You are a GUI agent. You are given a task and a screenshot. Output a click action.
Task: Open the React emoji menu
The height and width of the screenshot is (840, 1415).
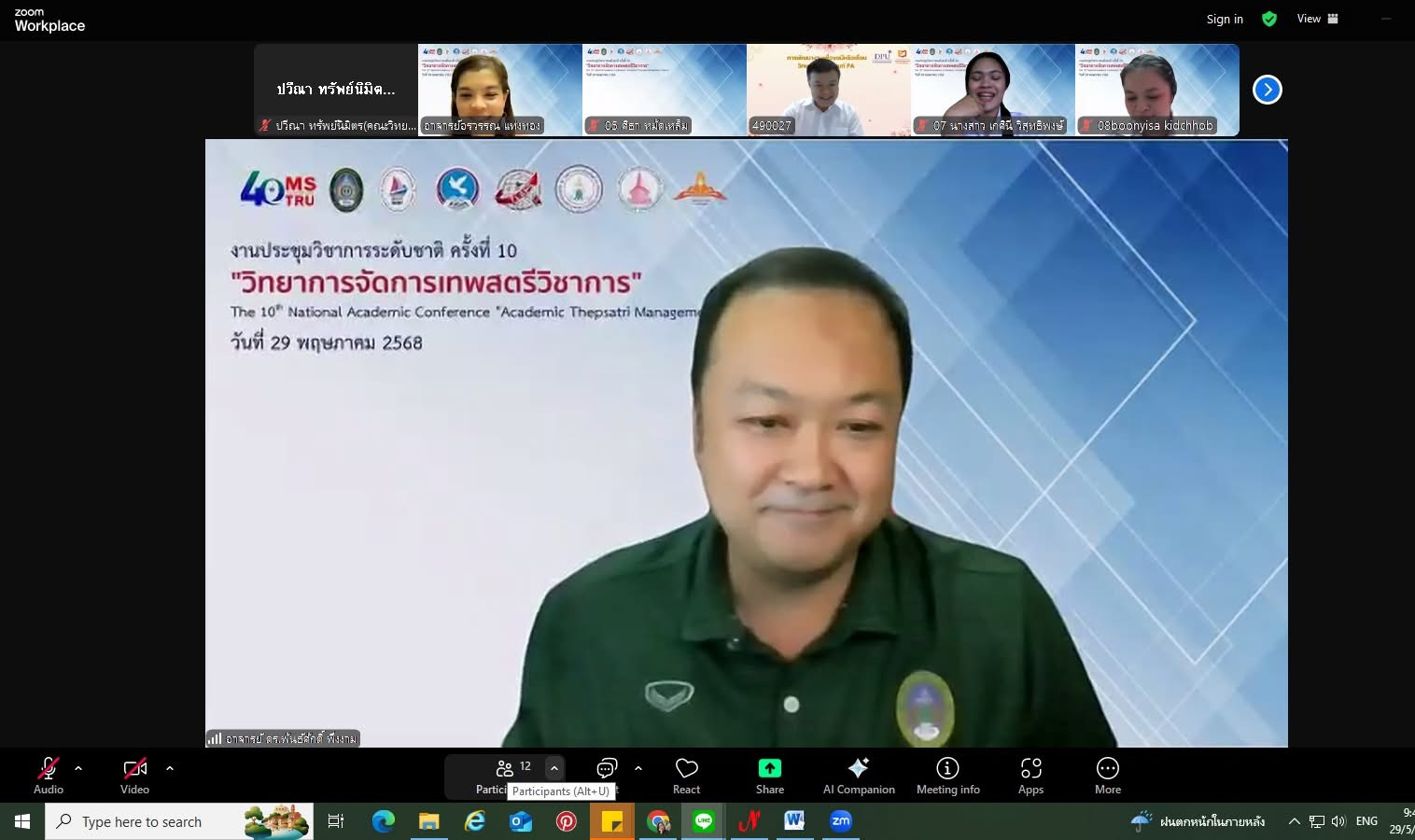coord(686,776)
